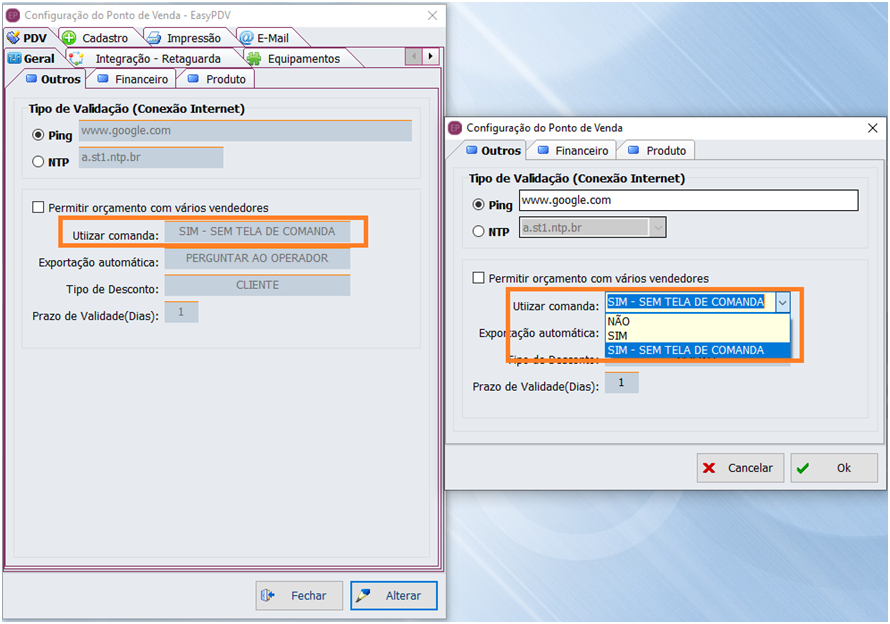This screenshot has height=624, width=890.
Task: Toggle vários vendedores checkbox in left window
Action: click(38, 208)
